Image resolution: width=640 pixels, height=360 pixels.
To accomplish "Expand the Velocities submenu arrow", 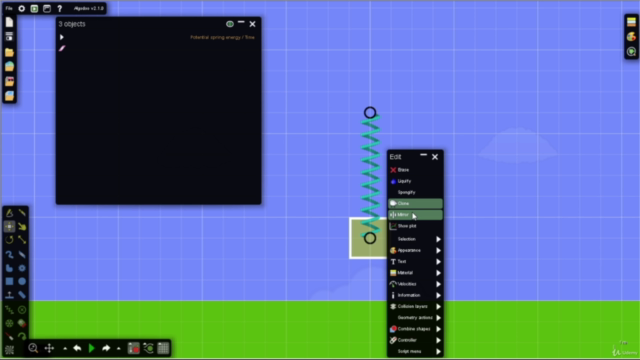I will click(x=438, y=284).
